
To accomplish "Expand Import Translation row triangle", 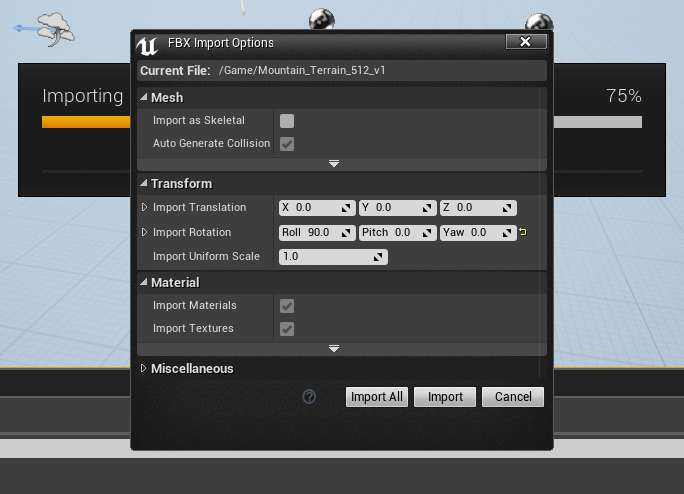I will 144,207.
